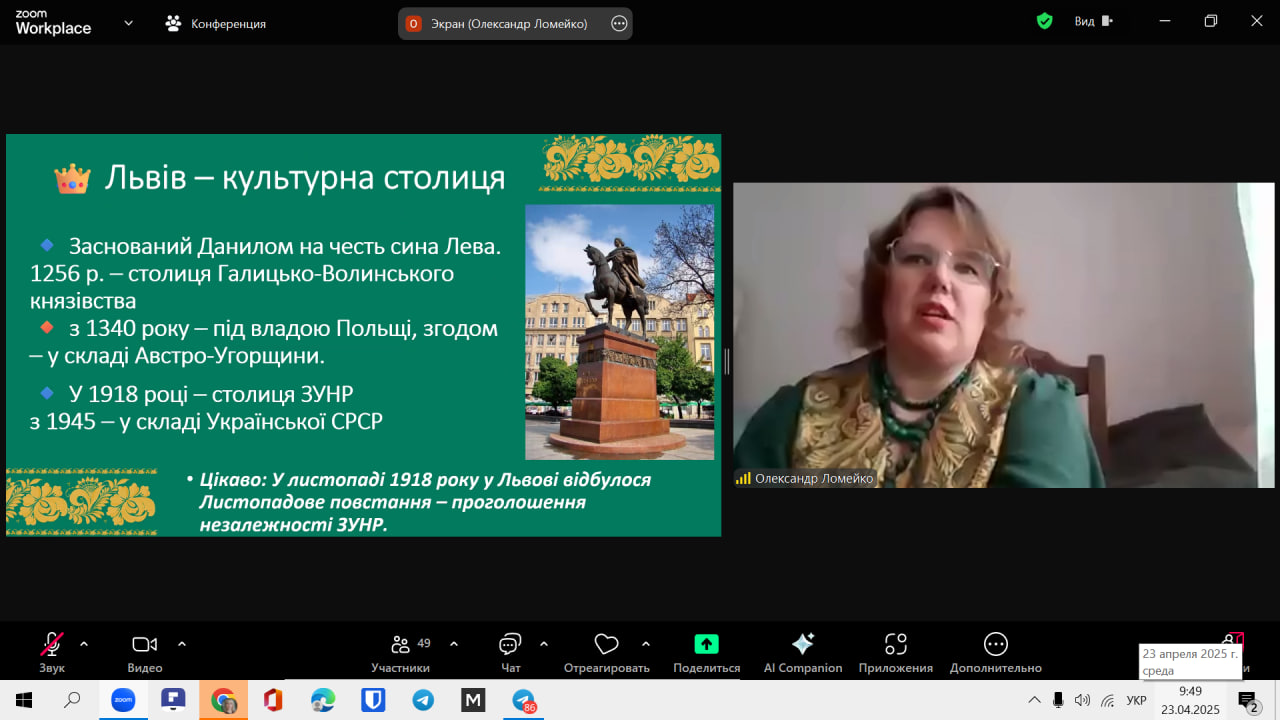Open the Windows notification center
This screenshot has height=720, width=1280.
[1248, 701]
